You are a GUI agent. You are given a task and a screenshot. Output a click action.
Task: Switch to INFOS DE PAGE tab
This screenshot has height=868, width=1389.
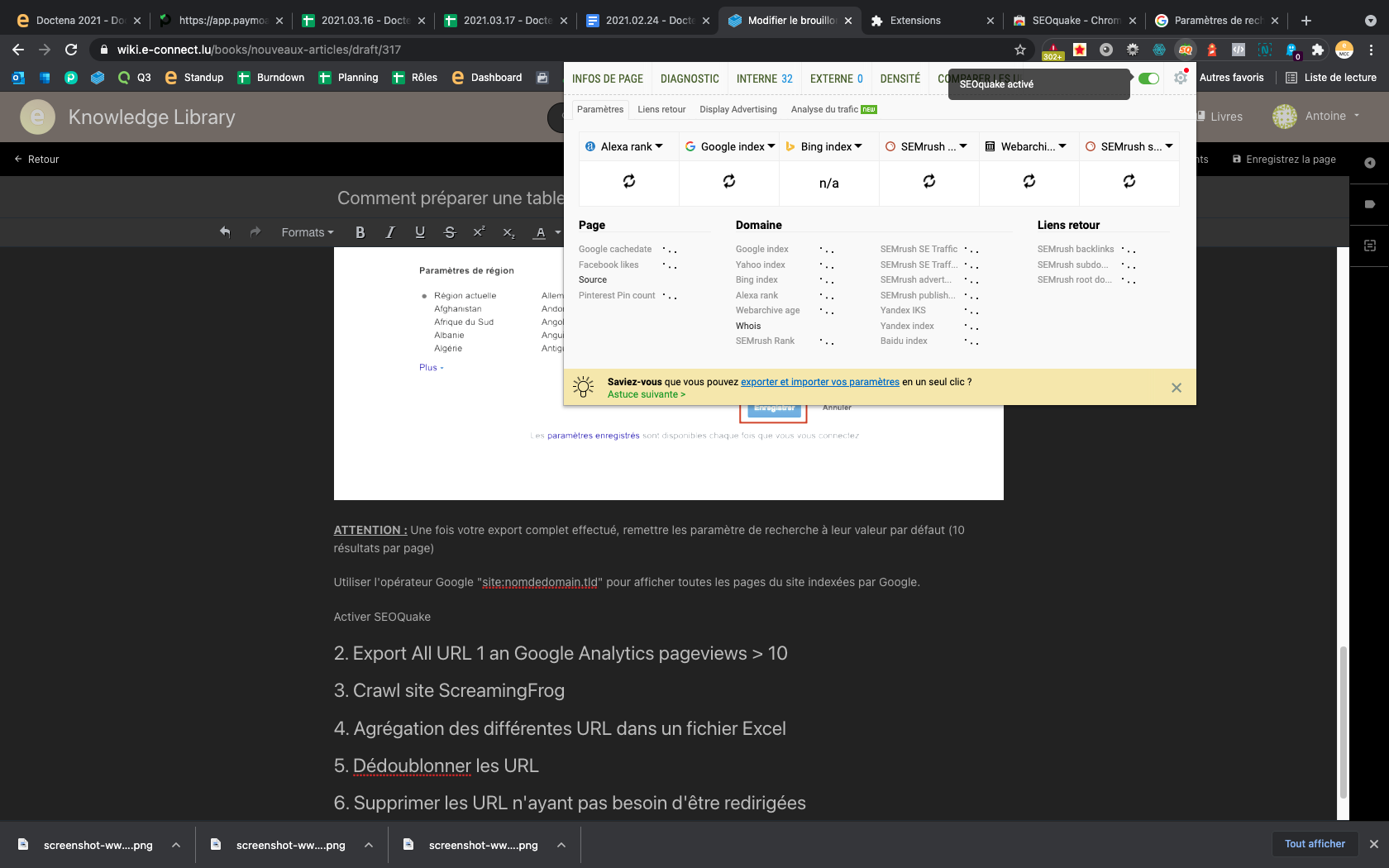point(608,79)
